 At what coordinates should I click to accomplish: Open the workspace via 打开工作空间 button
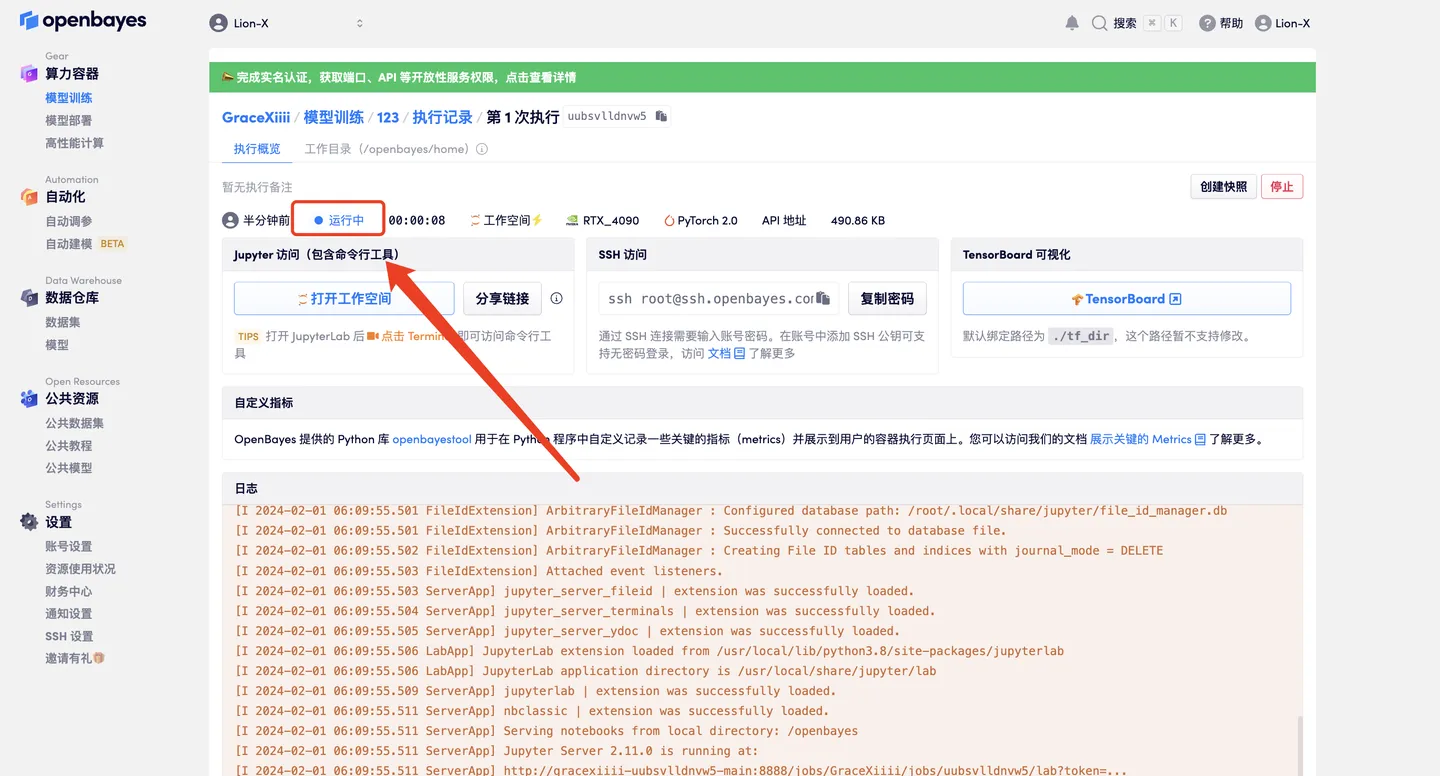[343, 297]
